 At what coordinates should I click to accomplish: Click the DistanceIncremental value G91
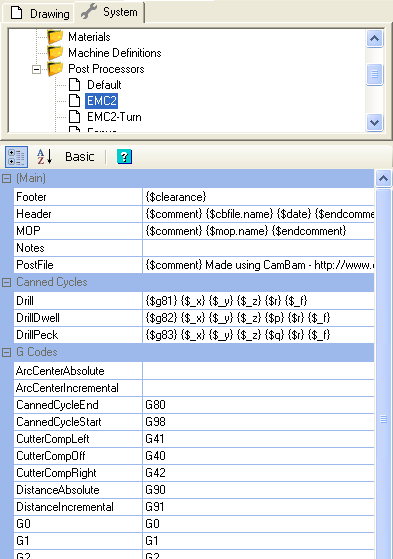pos(258,507)
